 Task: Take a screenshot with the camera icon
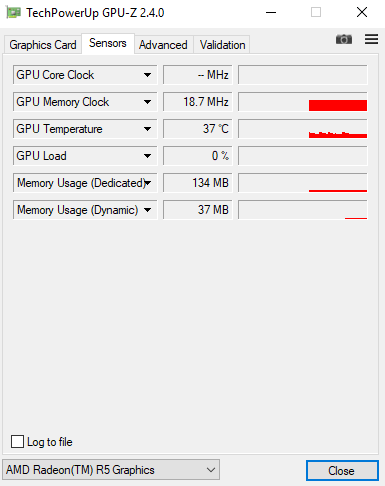click(344, 39)
